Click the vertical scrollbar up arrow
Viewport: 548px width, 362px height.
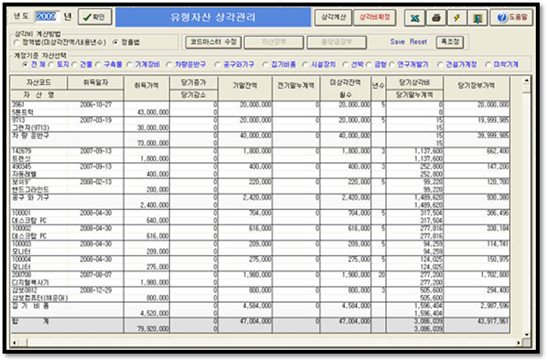coord(526,80)
